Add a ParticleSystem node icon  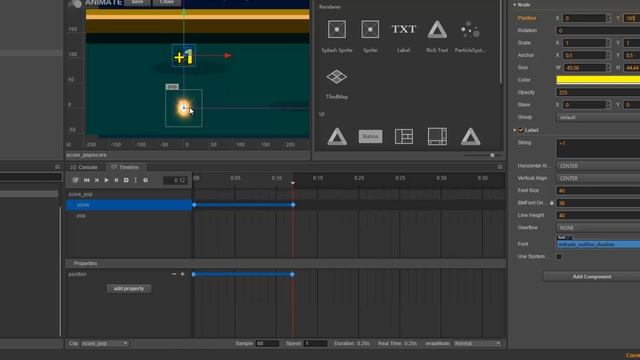[x=470, y=30]
